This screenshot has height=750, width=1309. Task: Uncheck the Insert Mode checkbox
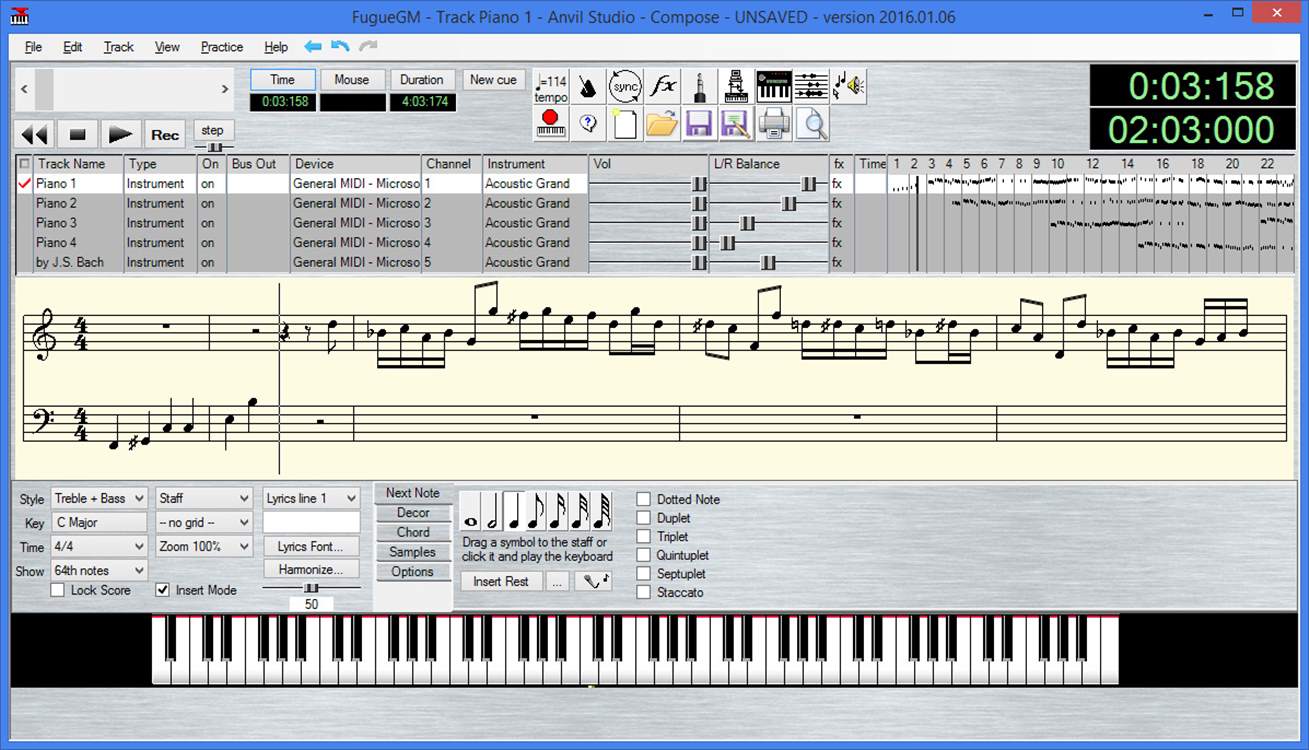[x=163, y=590]
